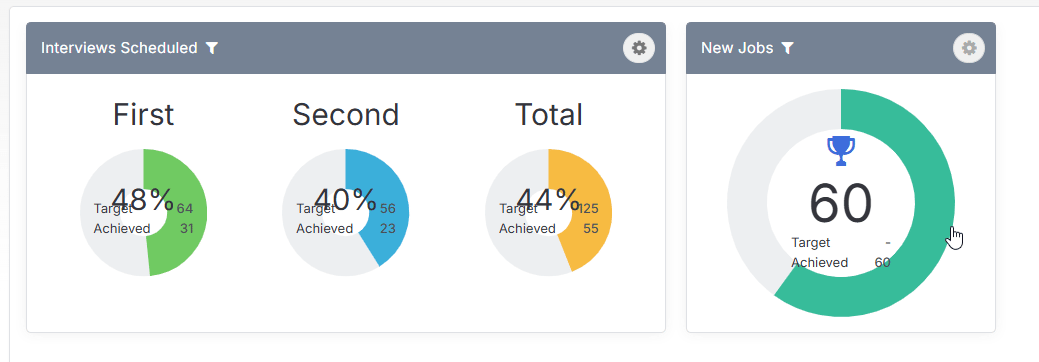Open New Jobs widget gear settings
The image size is (1039, 362).
coord(969,48)
